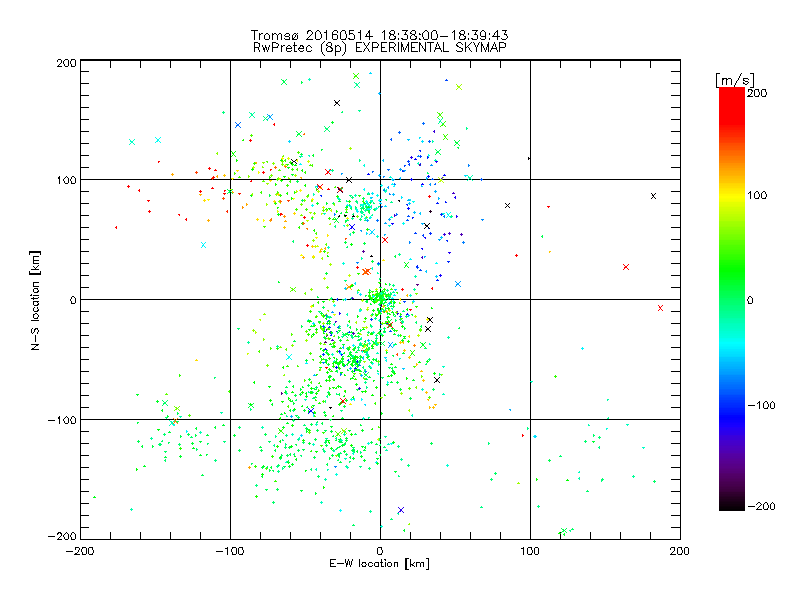Click the black bottom of the colorbar
The image size is (800, 600).
732,503
